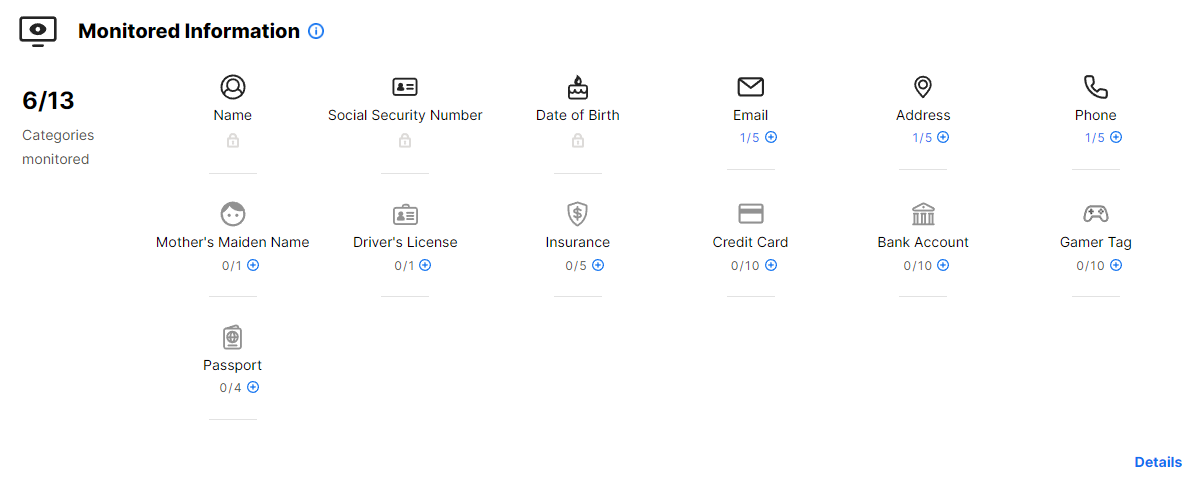Add an email using the plus icon
Viewport: 1198px width, 488px height.
click(x=771, y=137)
